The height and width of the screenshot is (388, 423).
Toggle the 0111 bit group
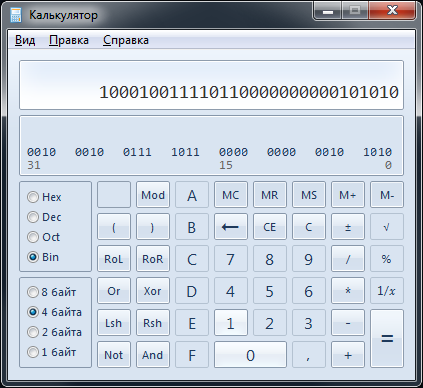(x=137, y=152)
